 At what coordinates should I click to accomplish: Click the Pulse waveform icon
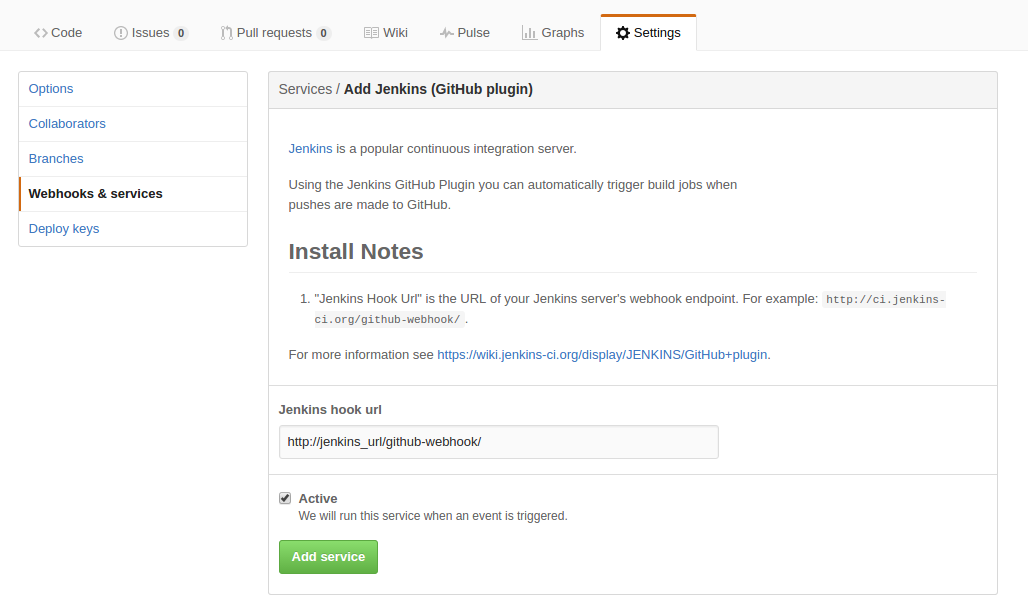(446, 33)
